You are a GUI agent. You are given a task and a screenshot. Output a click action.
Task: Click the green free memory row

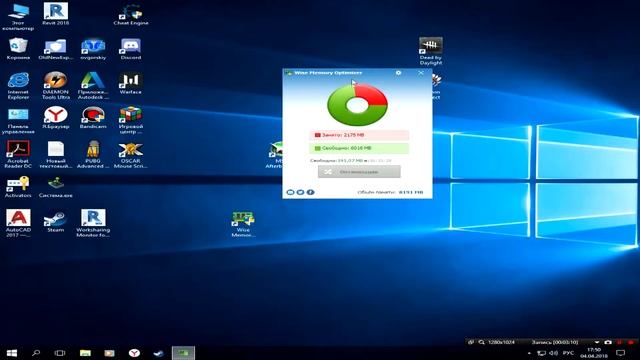[x=359, y=148]
